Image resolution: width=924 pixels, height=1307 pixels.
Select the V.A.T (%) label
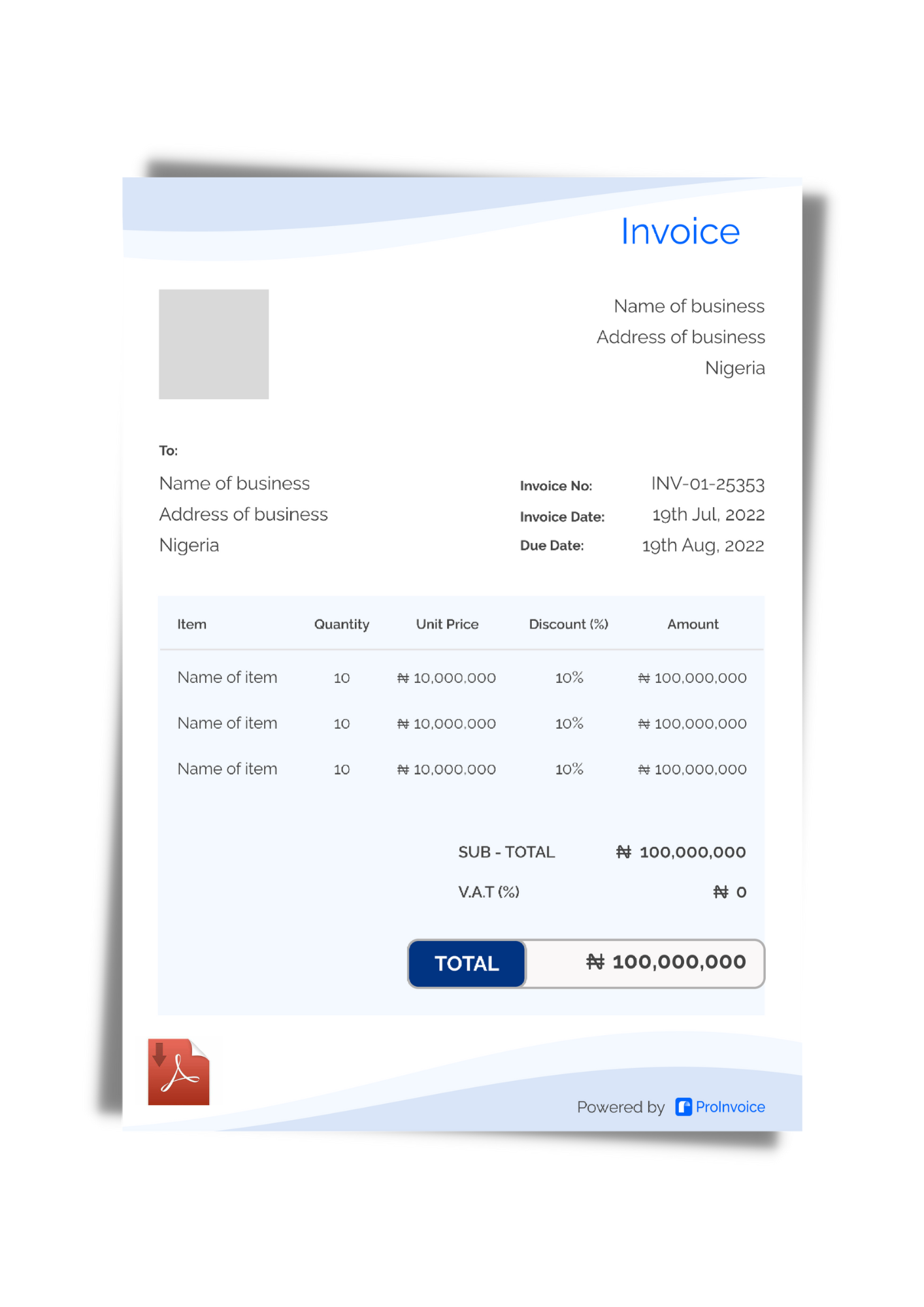pyautogui.click(x=488, y=892)
